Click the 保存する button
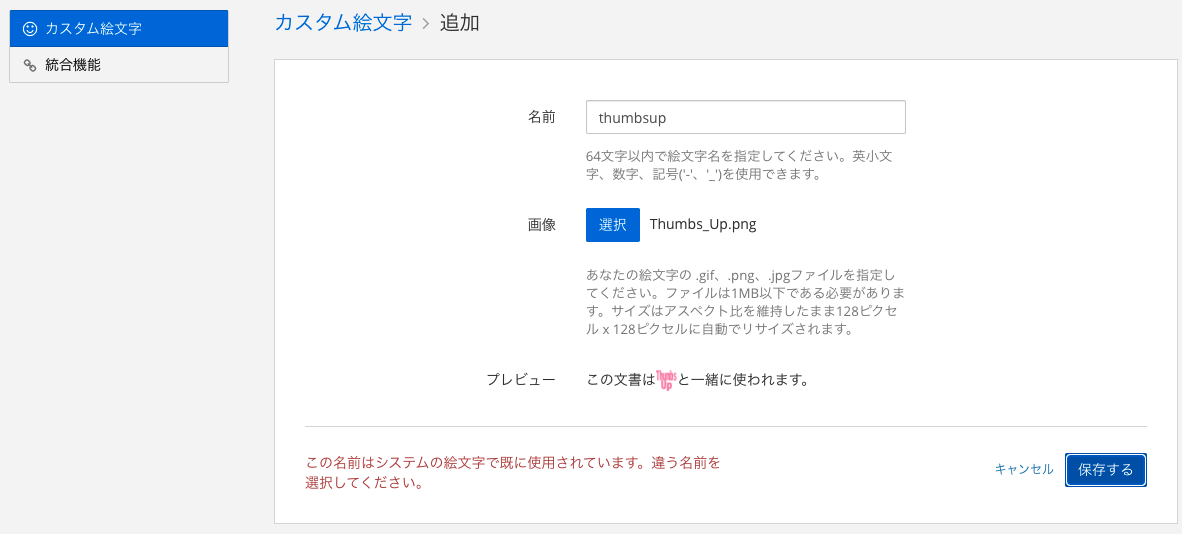The height and width of the screenshot is (534, 1182). coord(1106,470)
